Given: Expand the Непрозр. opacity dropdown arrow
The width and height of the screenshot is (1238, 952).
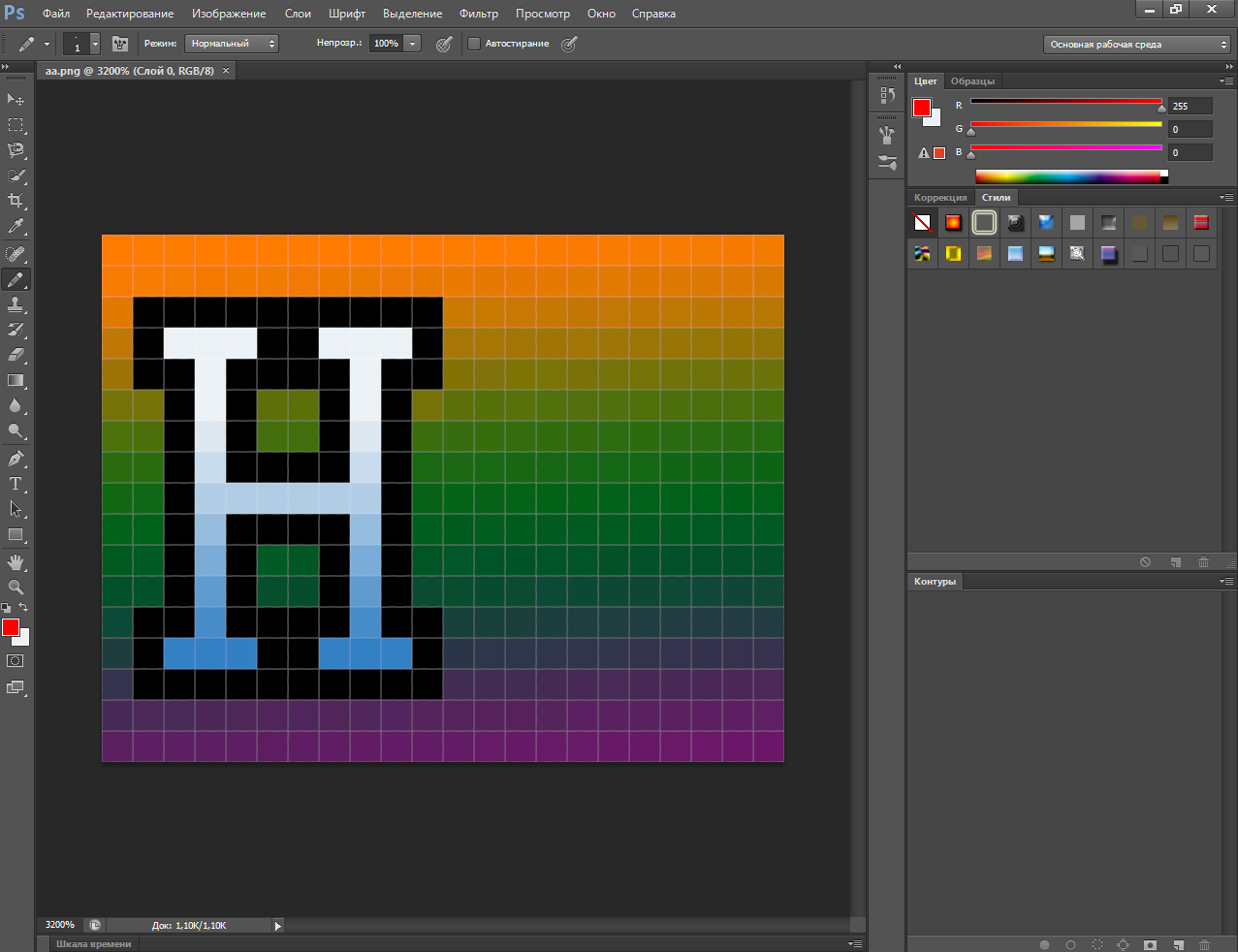Looking at the screenshot, I should click(x=412, y=44).
